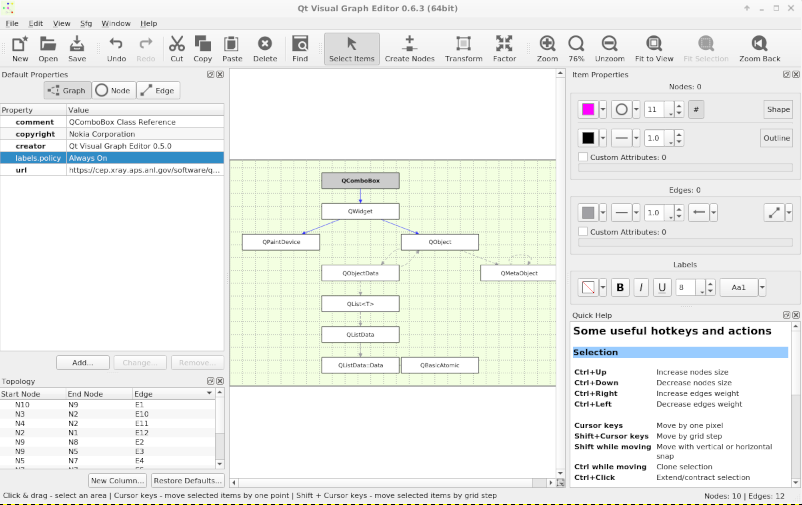The height and width of the screenshot is (505, 802).
Task: Enable nodes Custom Attributes checkbox
Action: 583,157
